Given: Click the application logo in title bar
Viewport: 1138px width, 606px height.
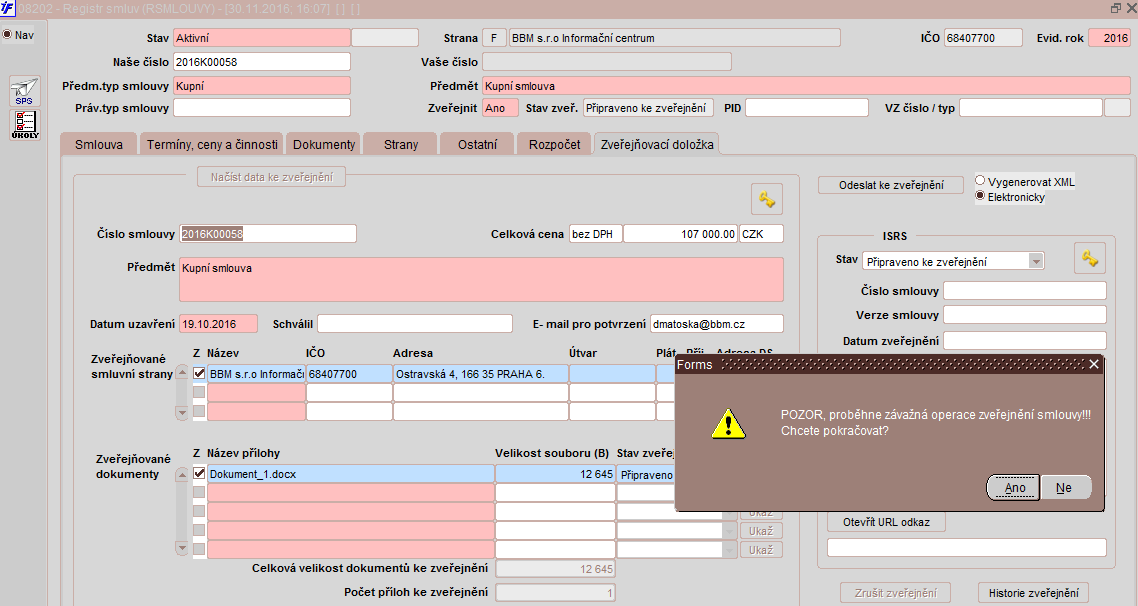Looking at the screenshot, I should click(x=8, y=9).
